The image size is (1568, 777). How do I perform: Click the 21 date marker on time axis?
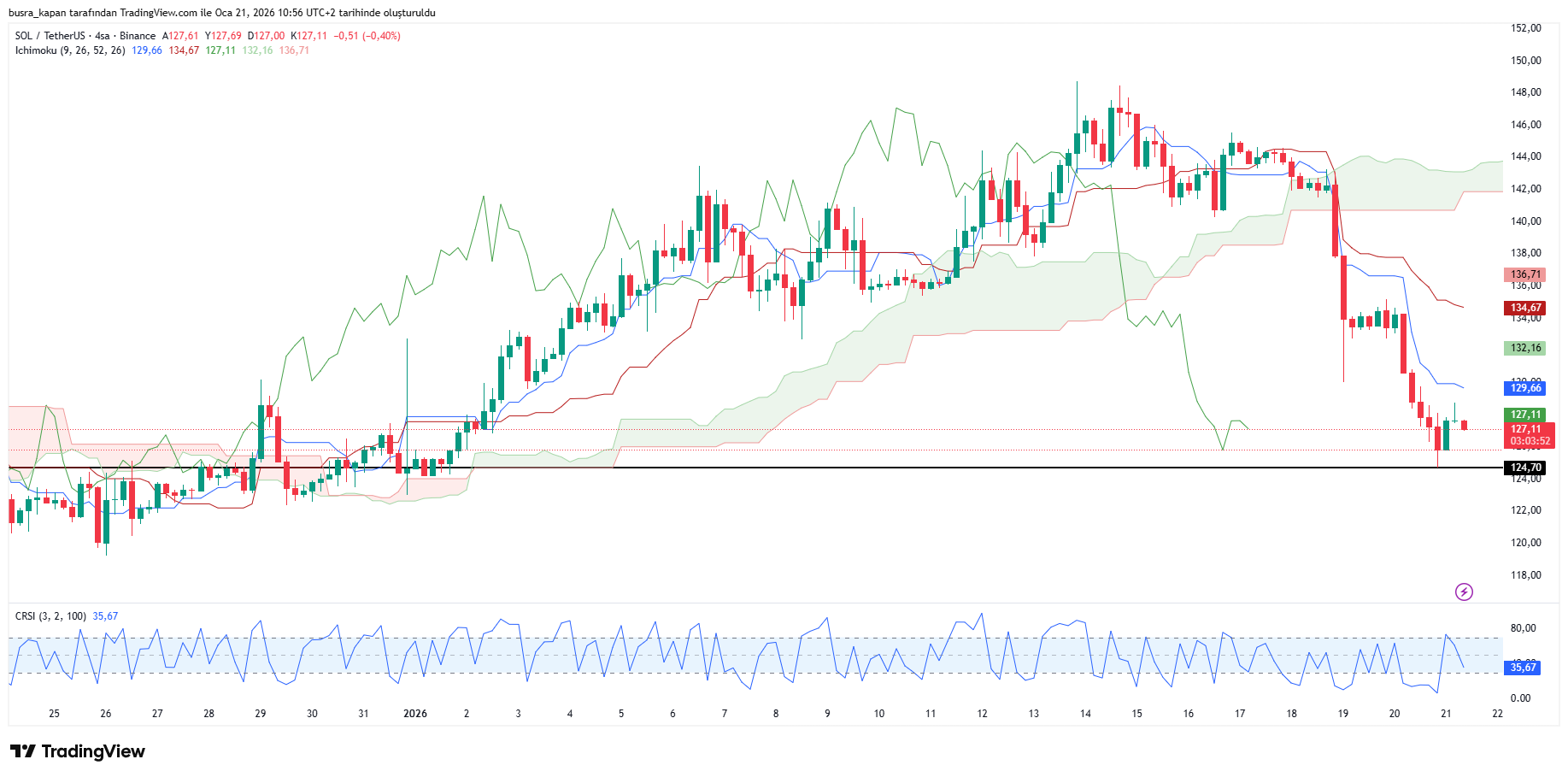pos(1446,714)
